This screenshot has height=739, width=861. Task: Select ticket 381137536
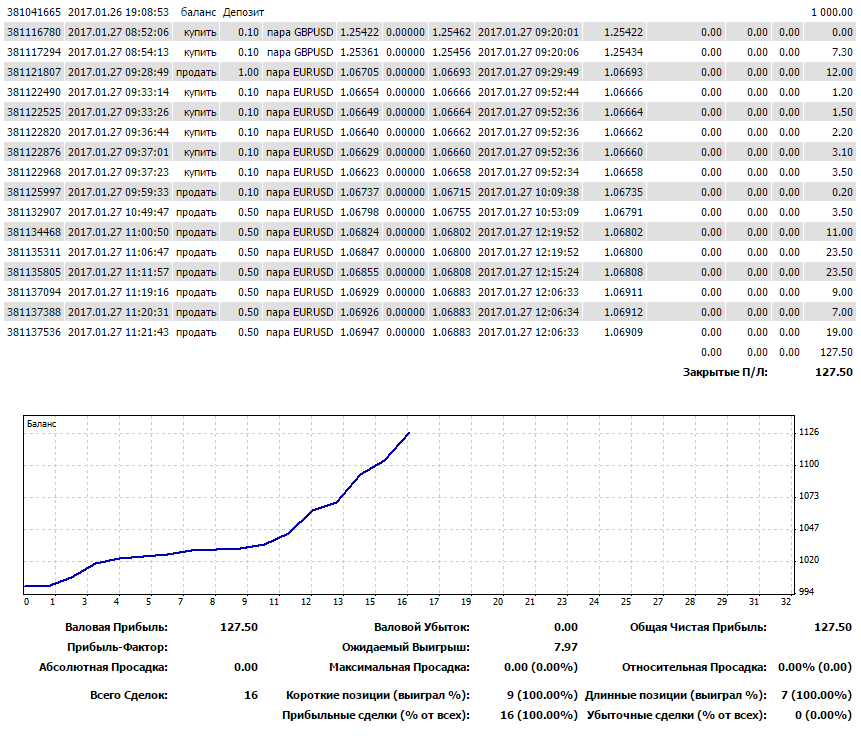(33, 332)
